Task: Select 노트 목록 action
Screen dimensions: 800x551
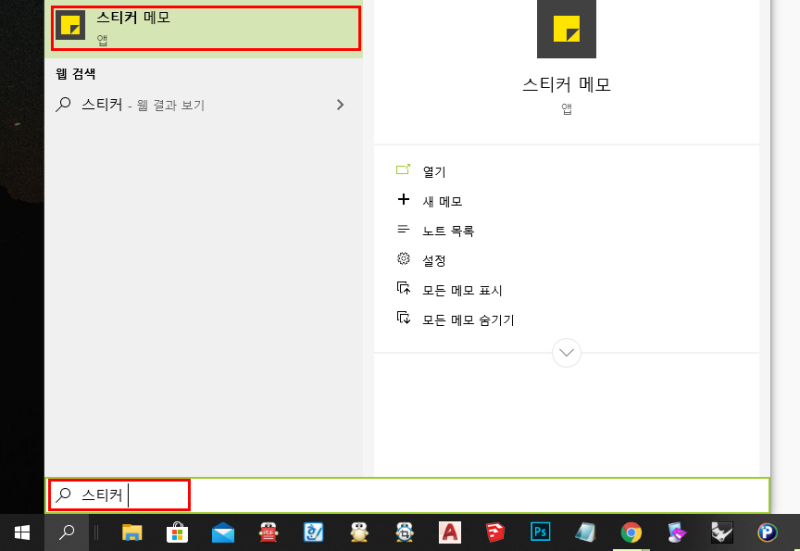Action: (448, 231)
